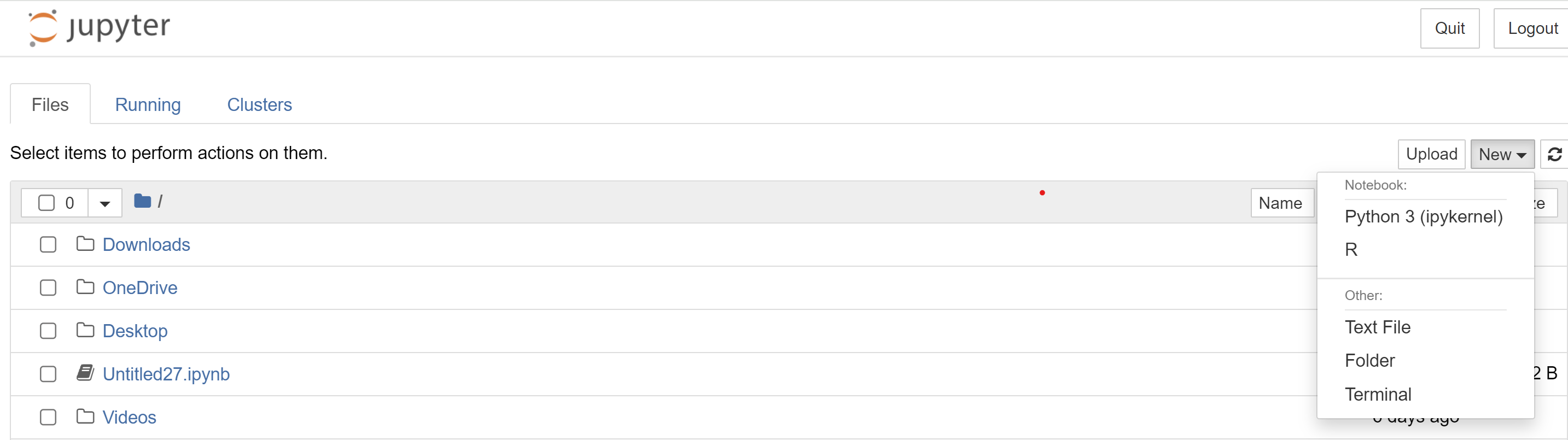Viewport: 1568px width, 440px height.
Task: Expand the selection type dropdown arrow
Action: (104, 203)
